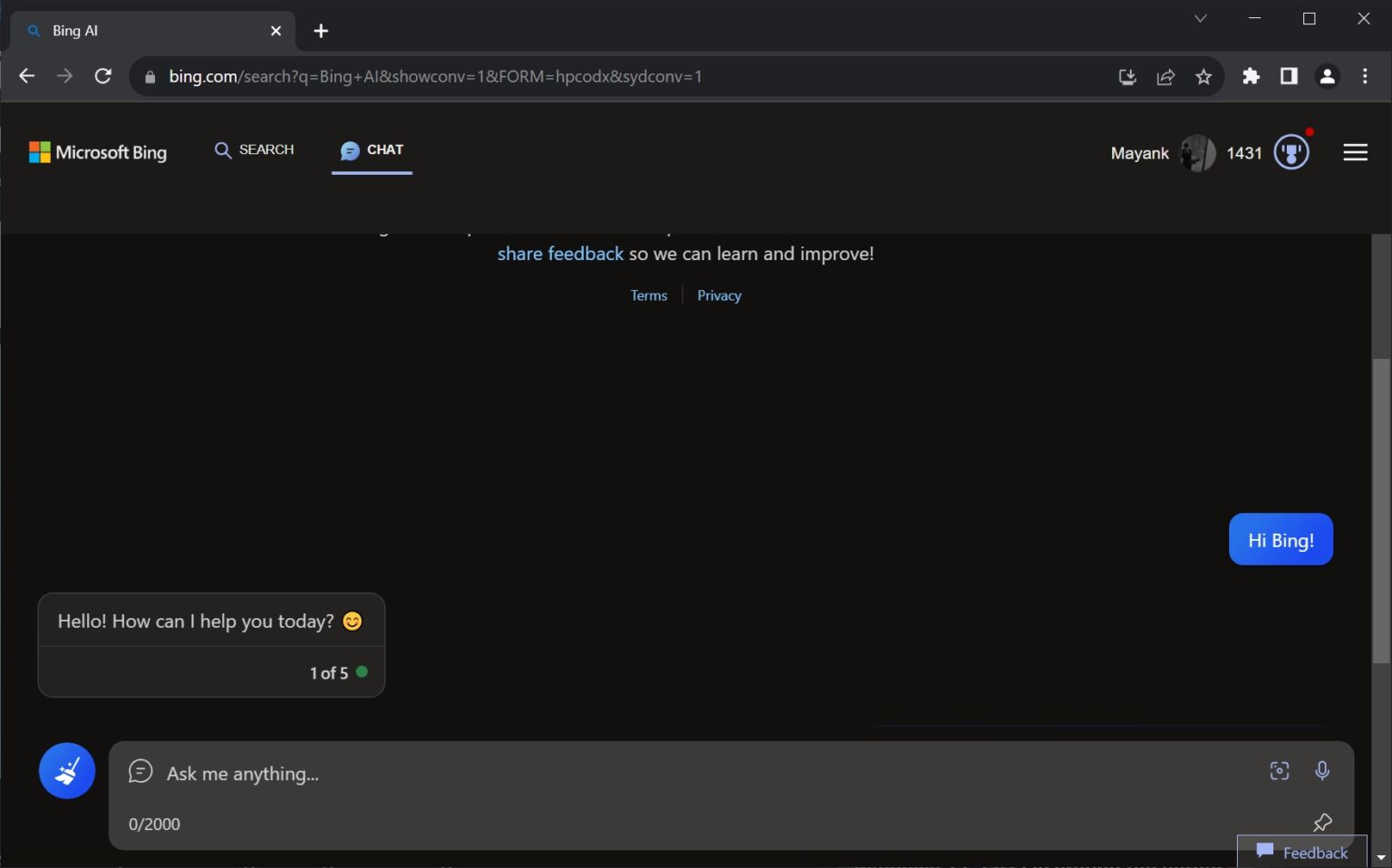The width and height of the screenshot is (1392, 868).
Task: Open visual search using the camera icon
Action: (1279, 770)
